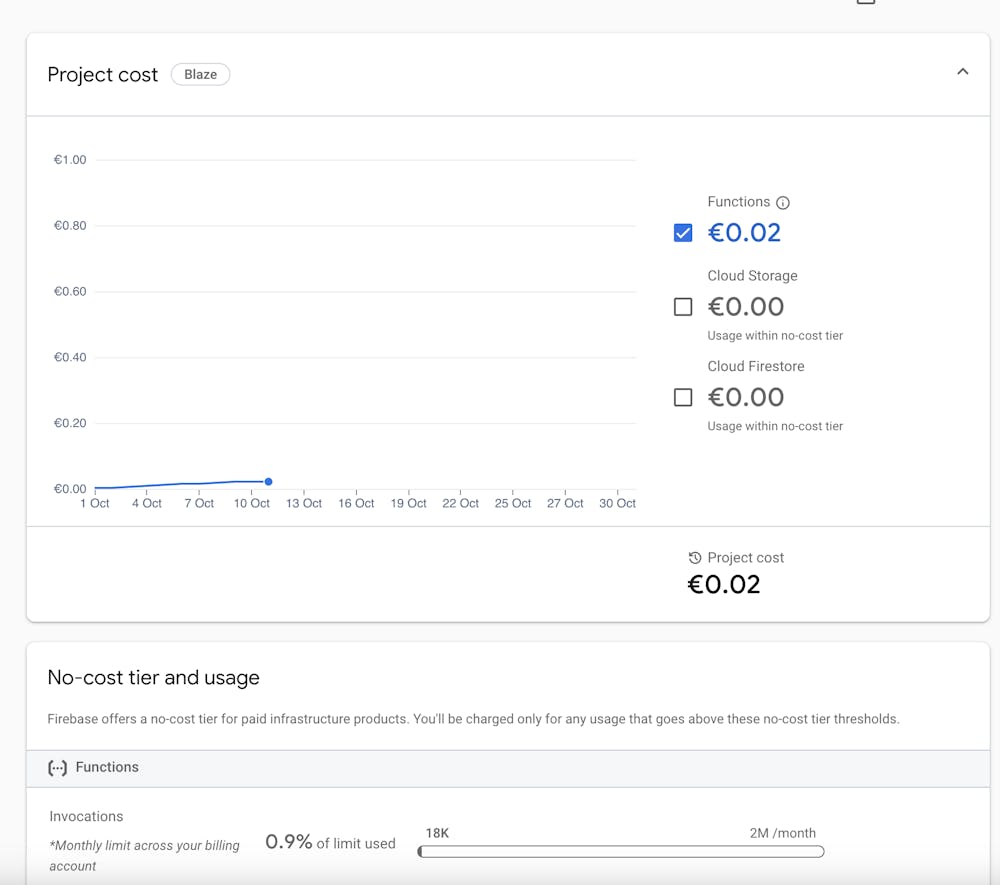Click the Invocations usage progress bar
1000x885 pixels.
[x=620, y=852]
